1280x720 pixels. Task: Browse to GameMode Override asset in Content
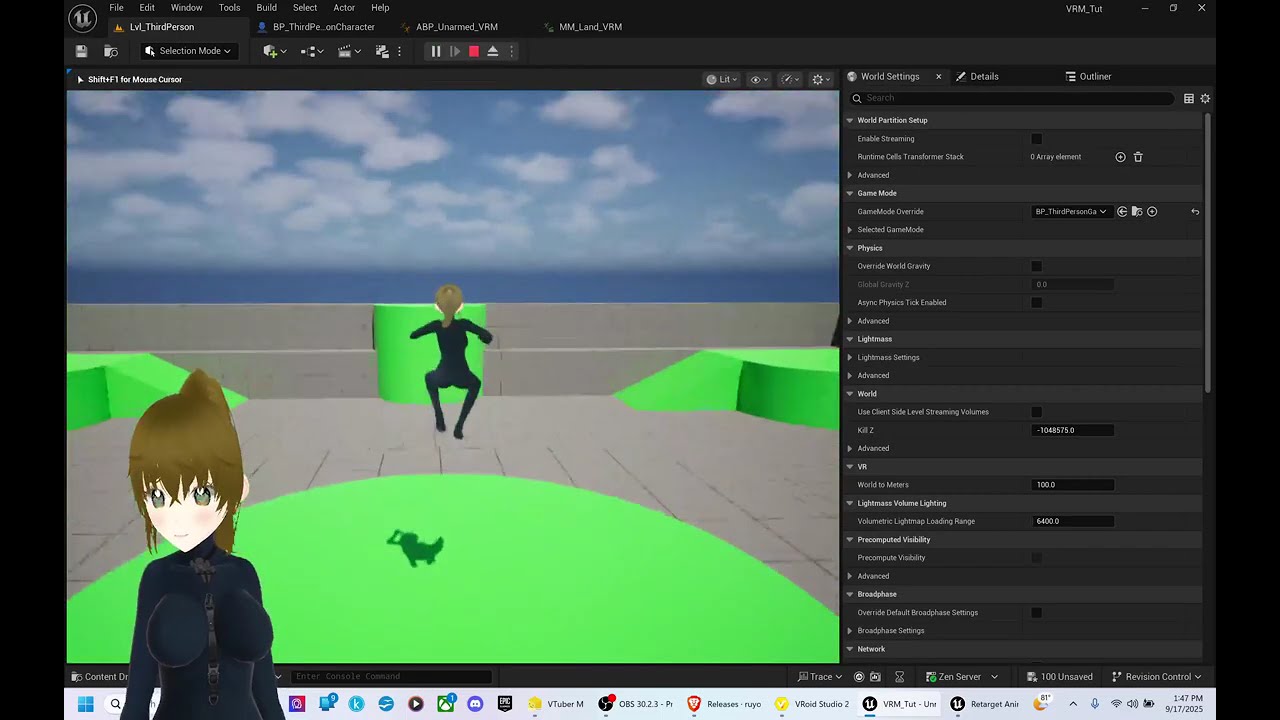tap(1137, 212)
